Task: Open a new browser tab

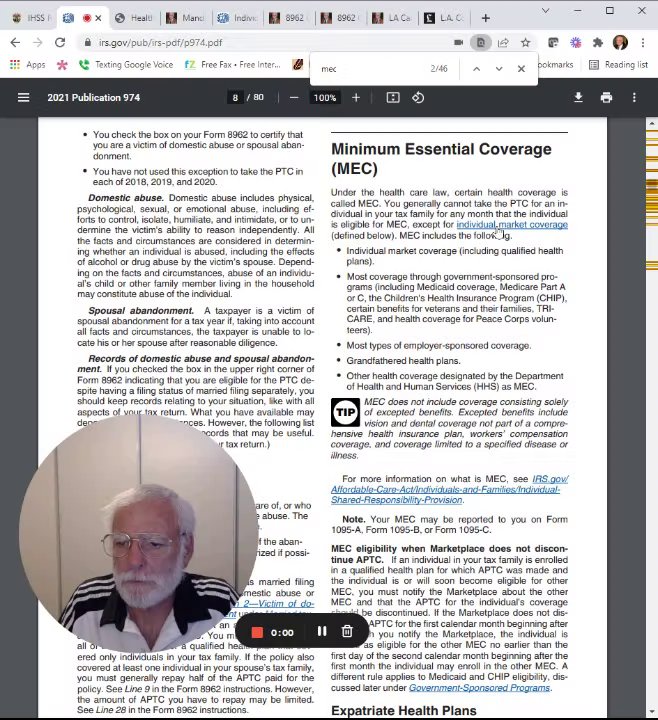Action: [486, 18]
